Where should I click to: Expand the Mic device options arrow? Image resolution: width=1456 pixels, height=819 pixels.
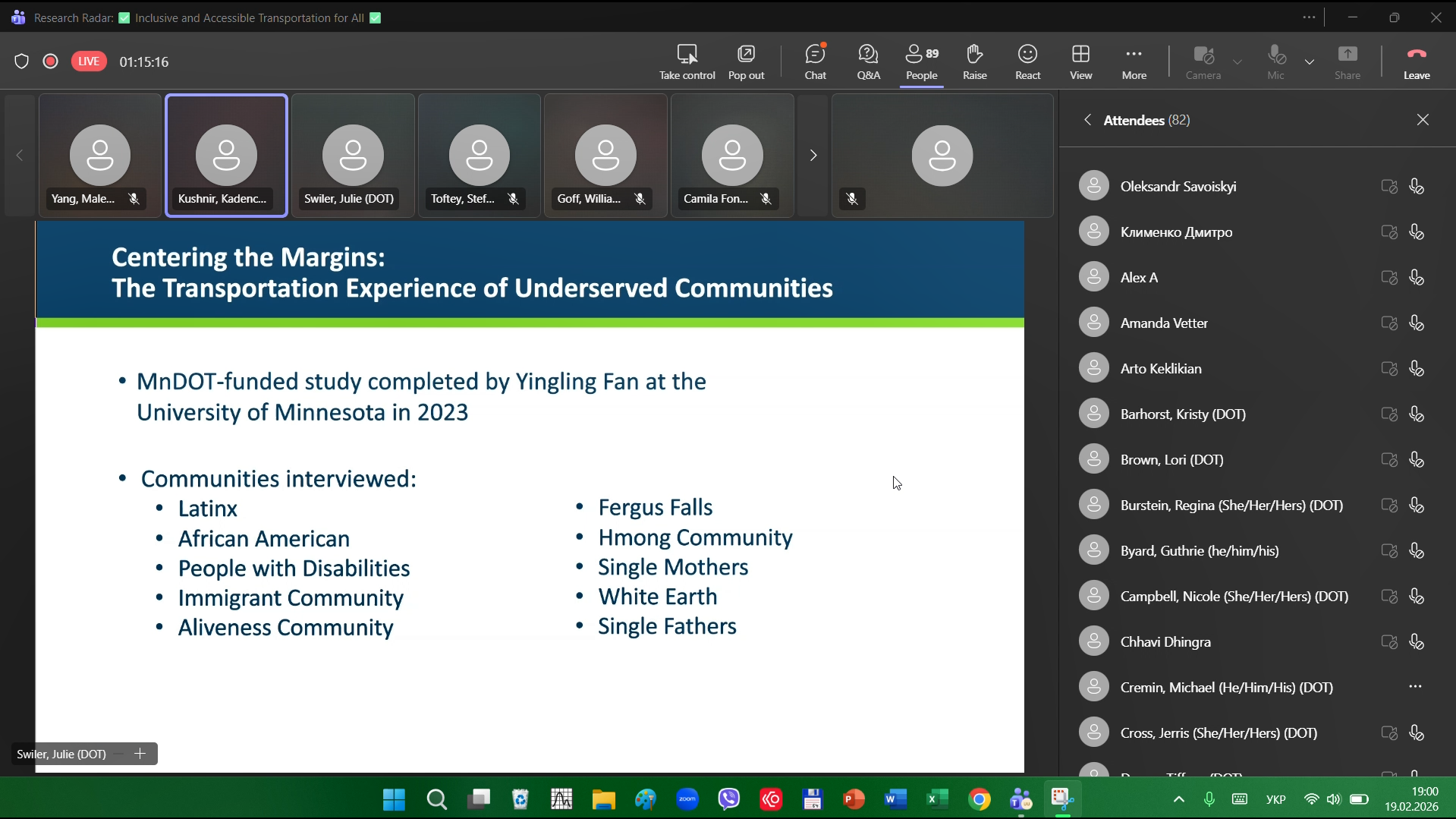click(x=1310, y=61)
